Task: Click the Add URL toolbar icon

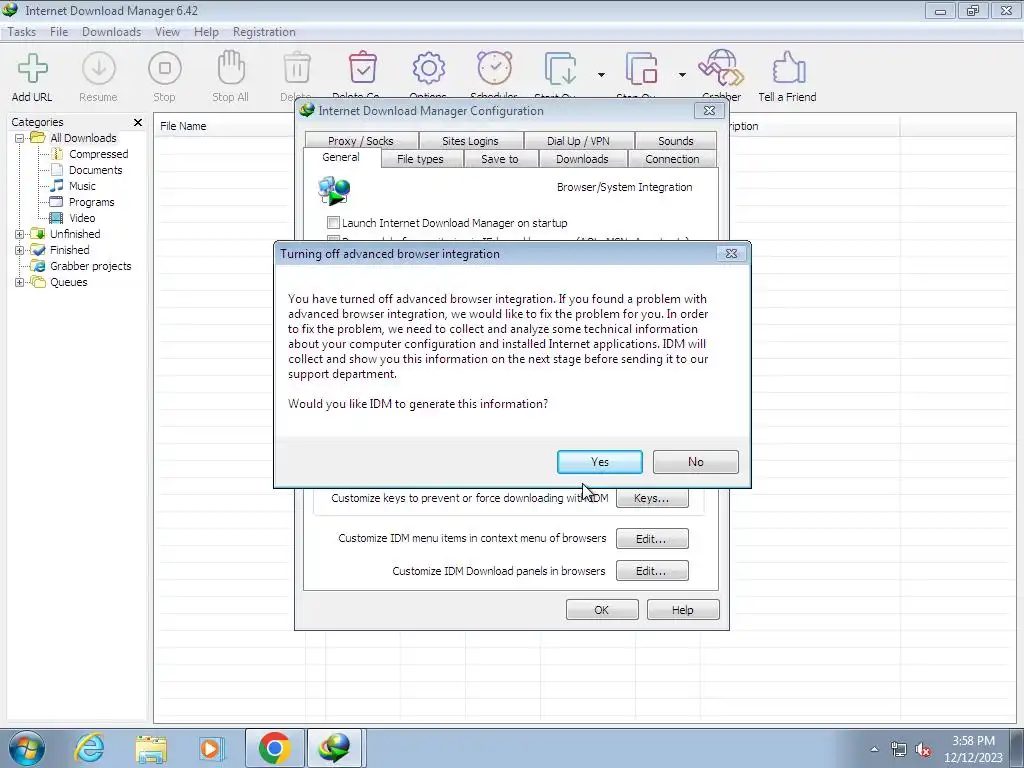Action: click(32, 69)
